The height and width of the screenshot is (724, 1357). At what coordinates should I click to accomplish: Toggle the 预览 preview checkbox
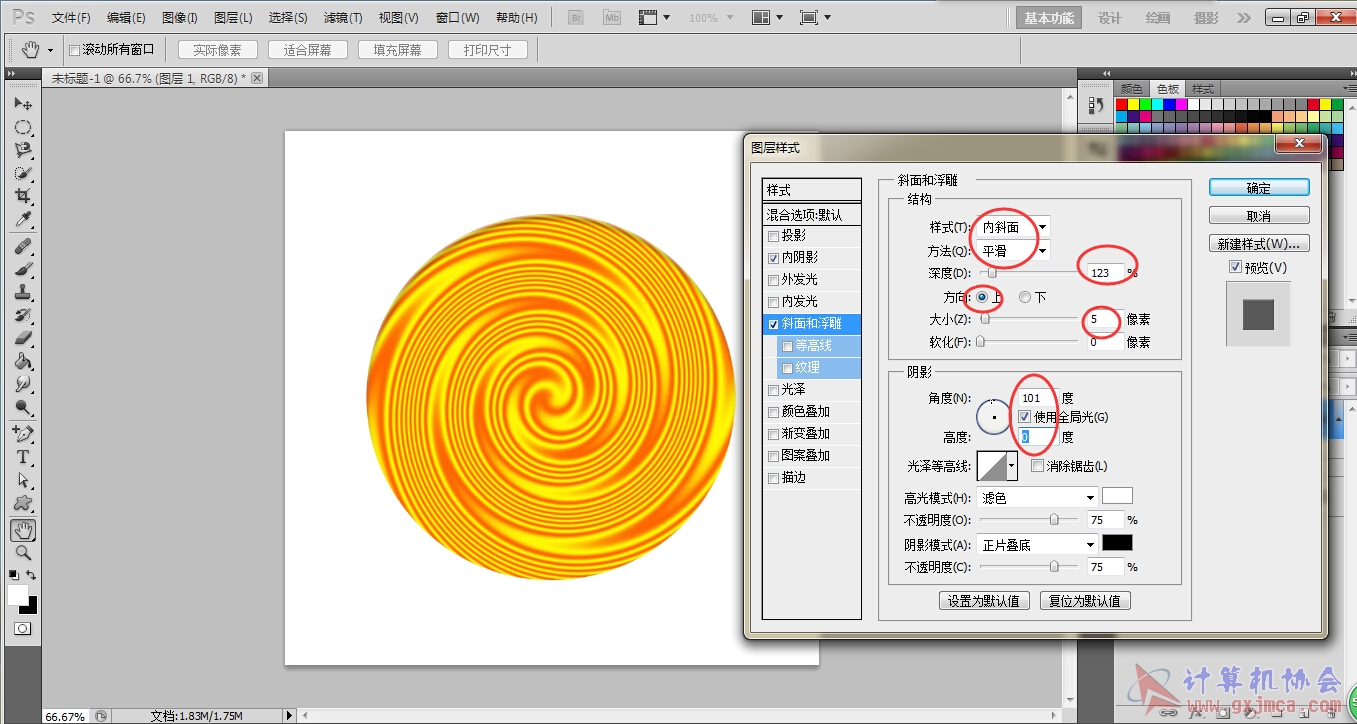pyautogui.click(x=1235, y=268)
